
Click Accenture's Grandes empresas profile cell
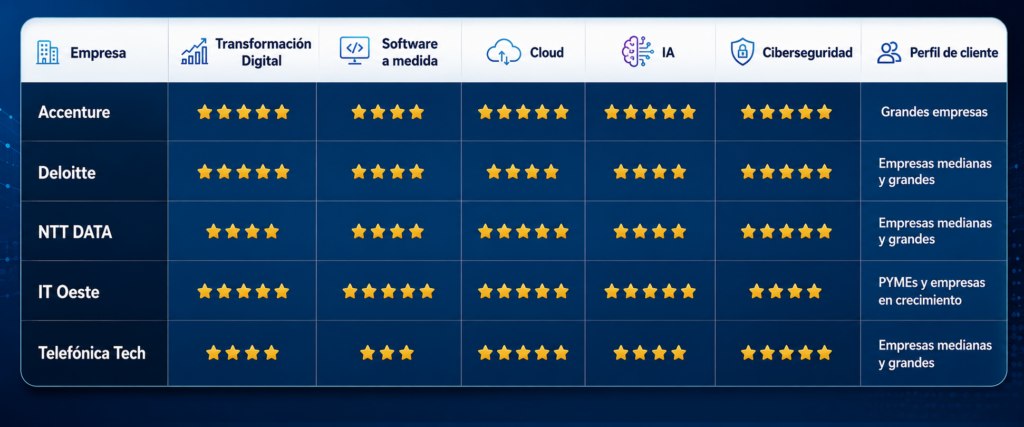tap(934, 112)
